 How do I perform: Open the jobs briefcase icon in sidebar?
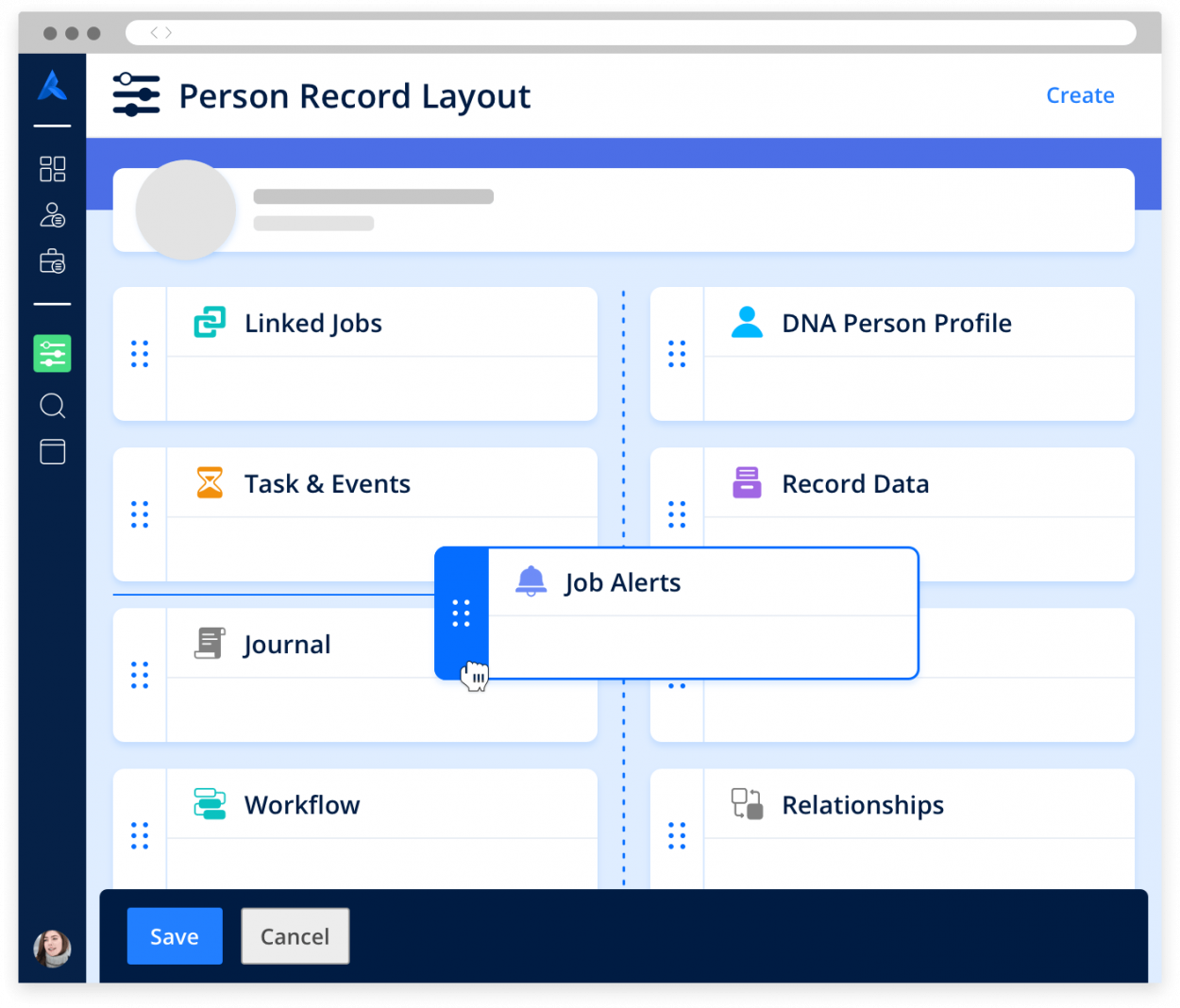pyautogui.click(x=52, y=260)
